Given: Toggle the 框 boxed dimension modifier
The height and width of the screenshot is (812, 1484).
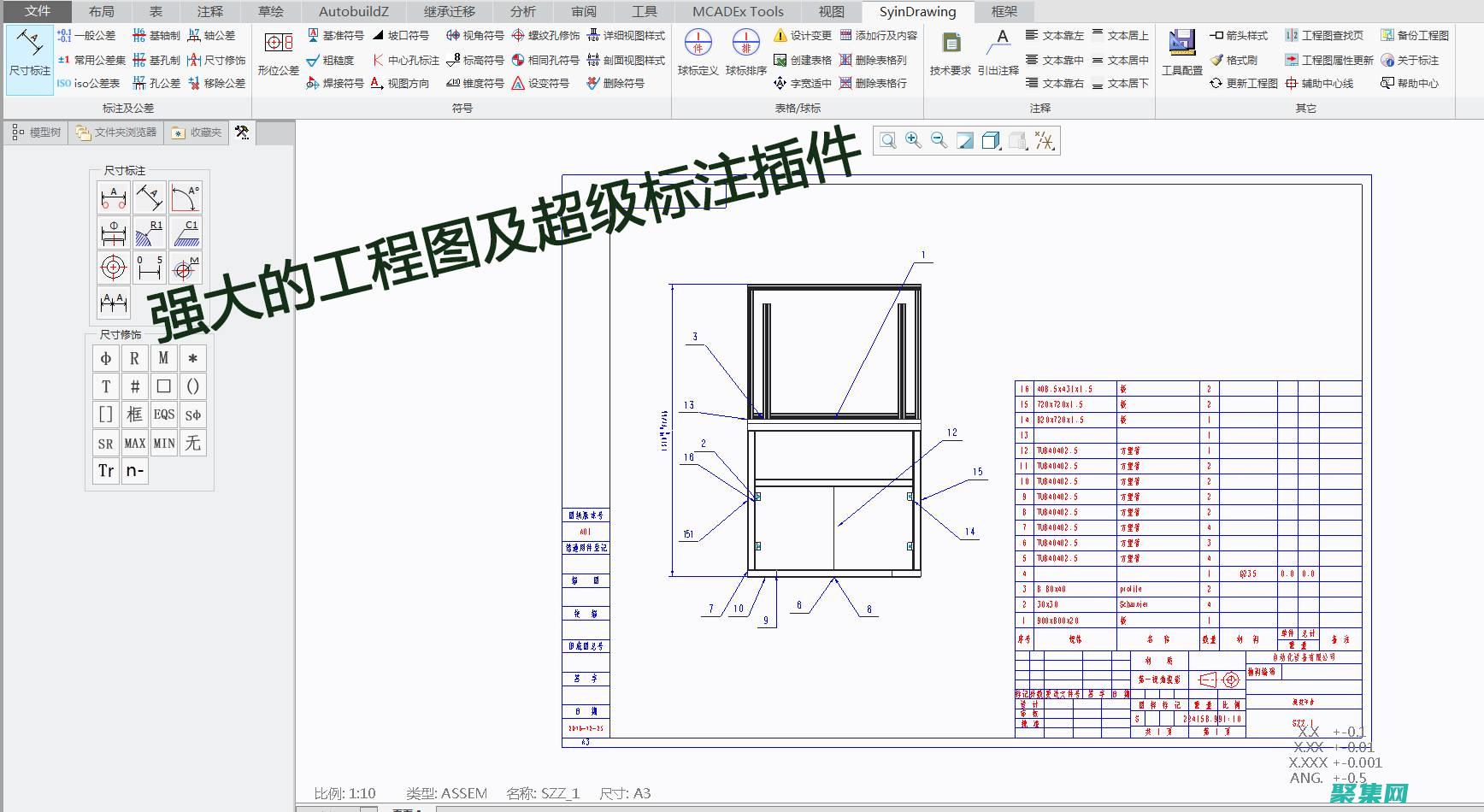Looking at the screenshot, I should pos(134,414).
